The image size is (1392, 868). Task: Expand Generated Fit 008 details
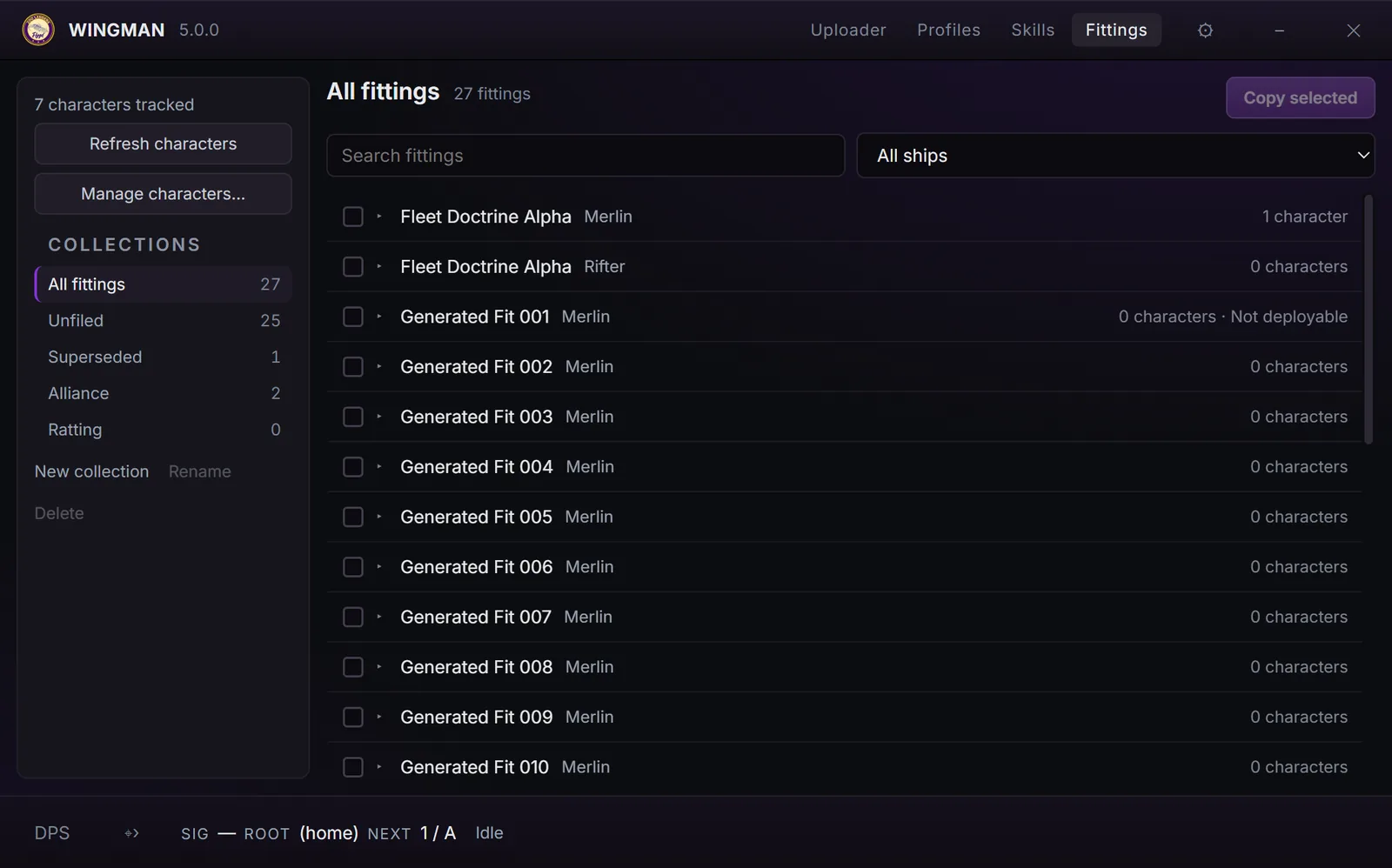(x=379, y=667)
